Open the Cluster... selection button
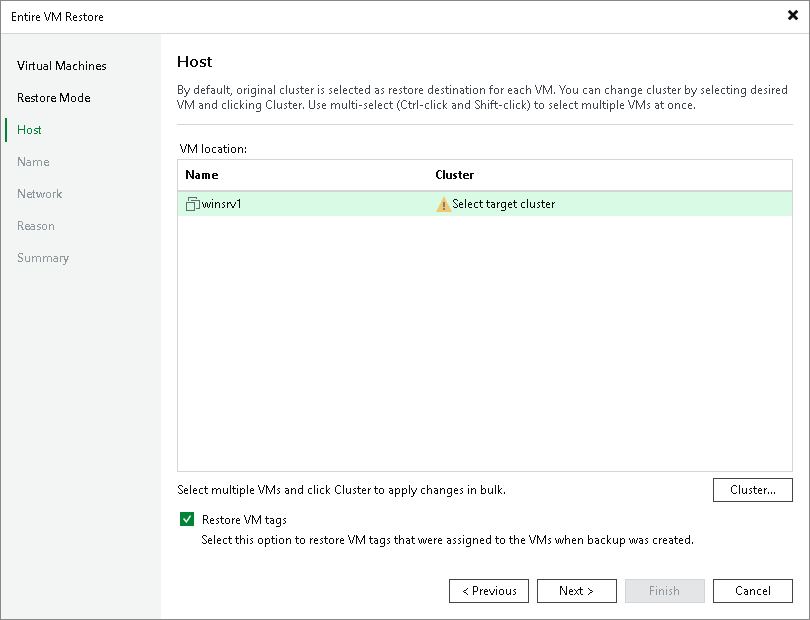Image resolution: width=810 pixels, height=620 pixels. tap(752, 490)
